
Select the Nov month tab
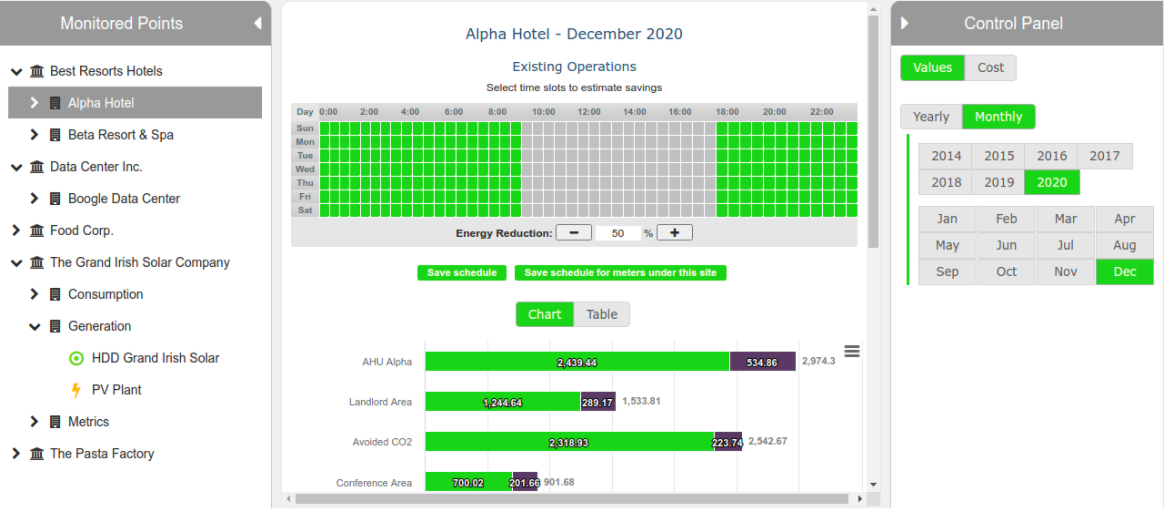(x=1066, y=272)
